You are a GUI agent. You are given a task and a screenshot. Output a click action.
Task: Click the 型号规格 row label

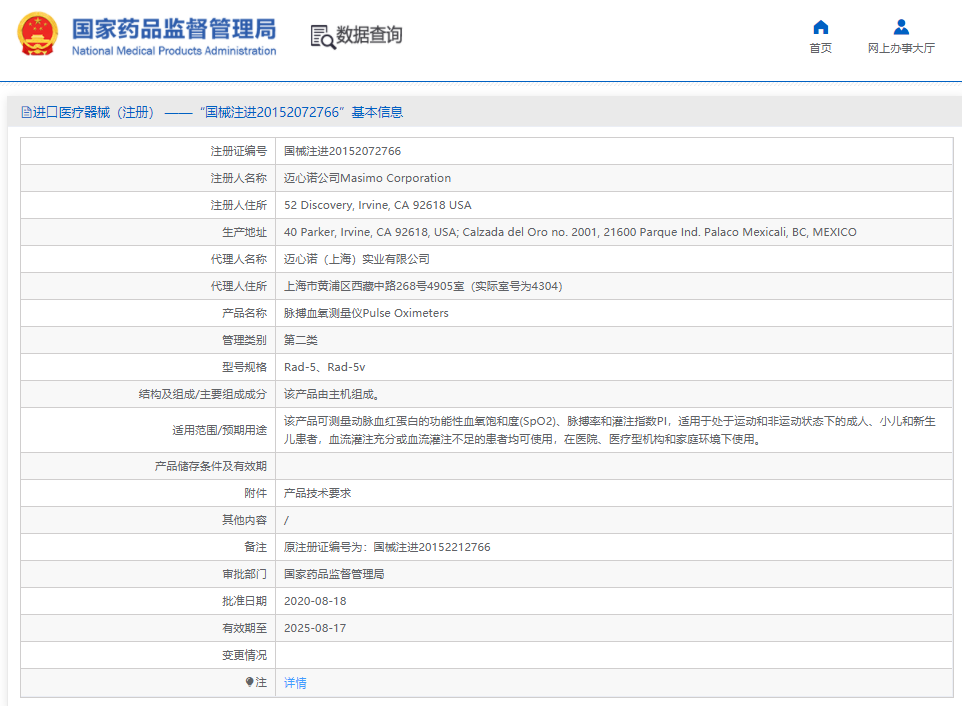click(x=244, y=367)
